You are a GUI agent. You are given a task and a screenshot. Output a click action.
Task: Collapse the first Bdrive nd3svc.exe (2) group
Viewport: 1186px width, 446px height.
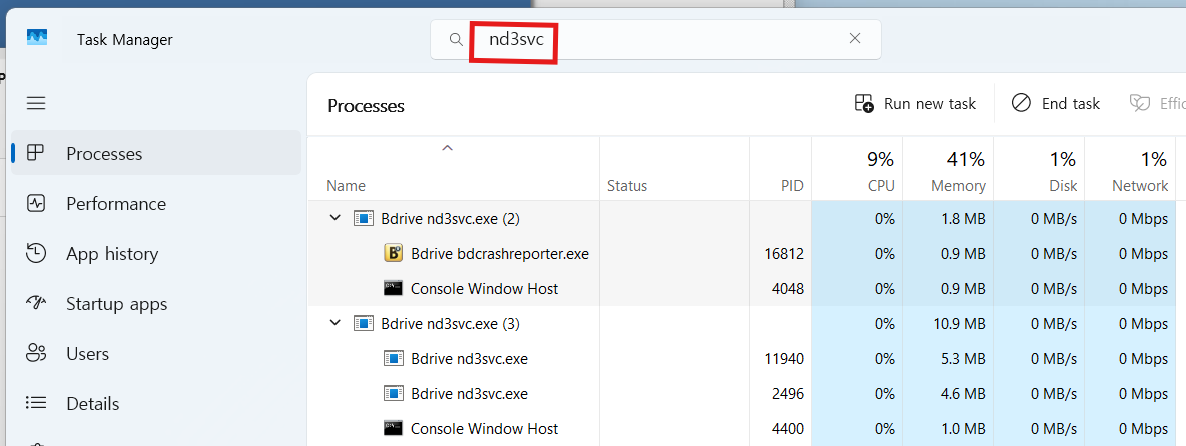335,218
